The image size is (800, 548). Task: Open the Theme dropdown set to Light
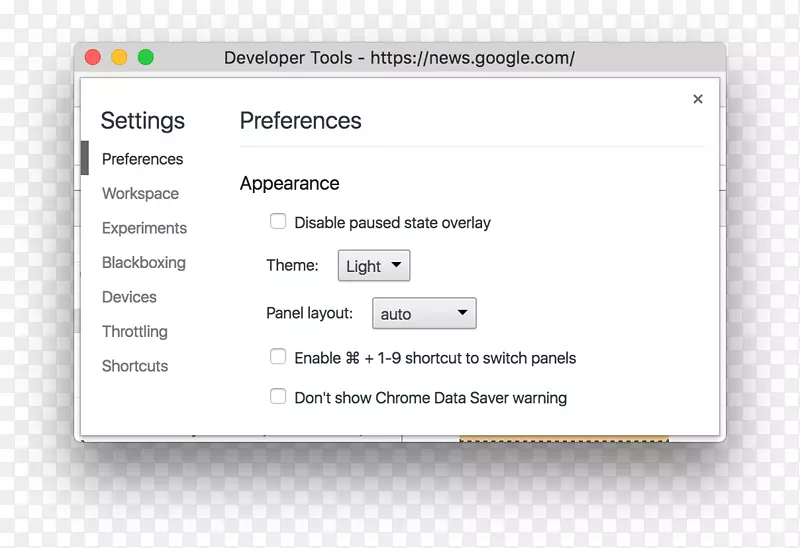tap(374, 265)
